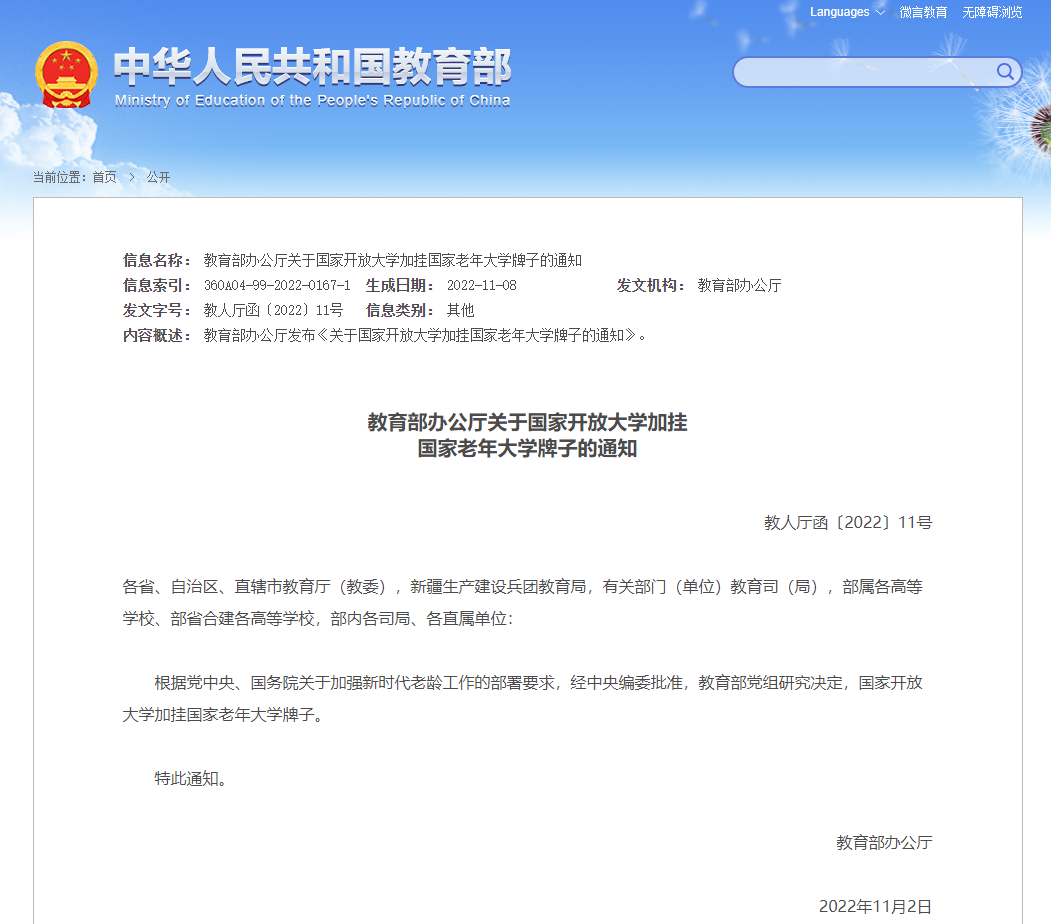Click the 信息类别 label

click(400, 310)
